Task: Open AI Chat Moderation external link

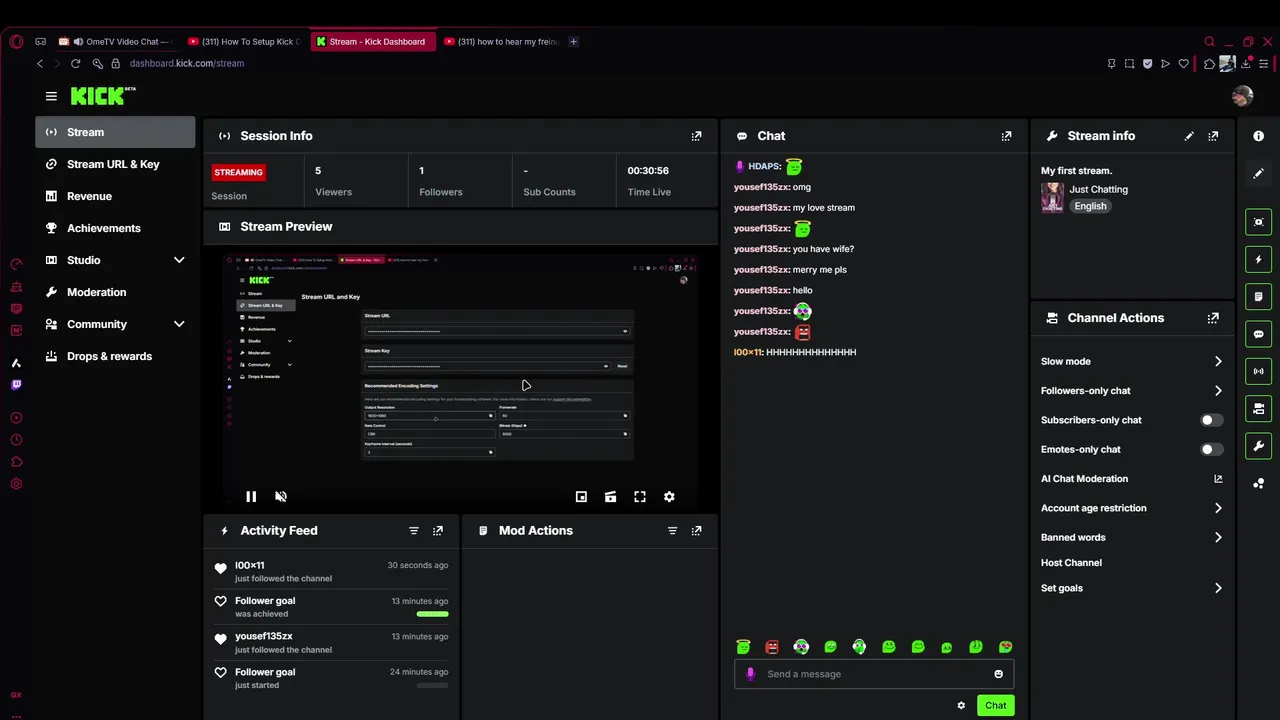Action: [1218, 479]
